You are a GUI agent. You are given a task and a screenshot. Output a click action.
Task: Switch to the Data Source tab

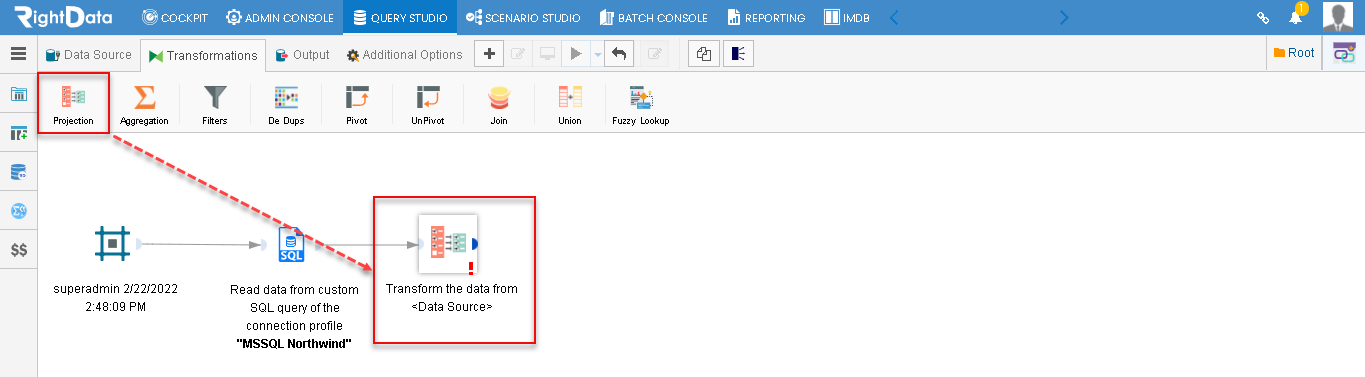(89, 55)
